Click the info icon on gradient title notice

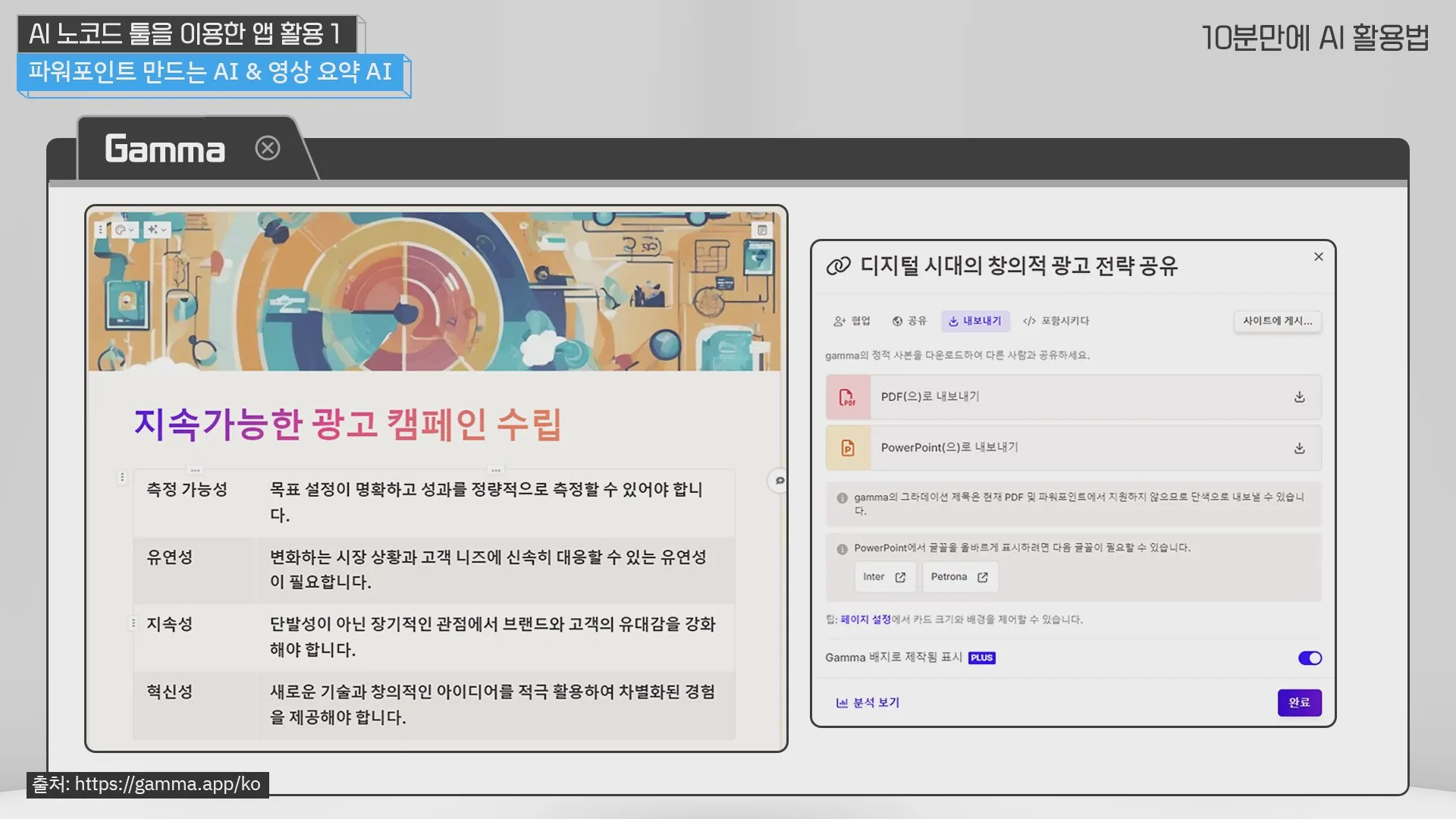point(842,498)
